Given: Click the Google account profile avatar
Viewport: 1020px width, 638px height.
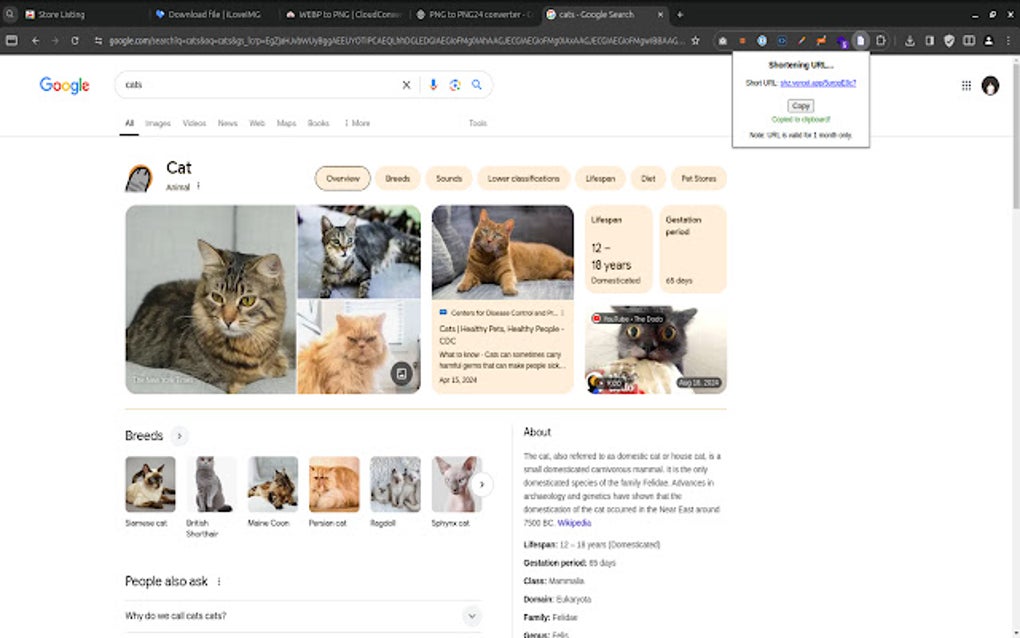Looking at the screenshot, I should [990, 86].
